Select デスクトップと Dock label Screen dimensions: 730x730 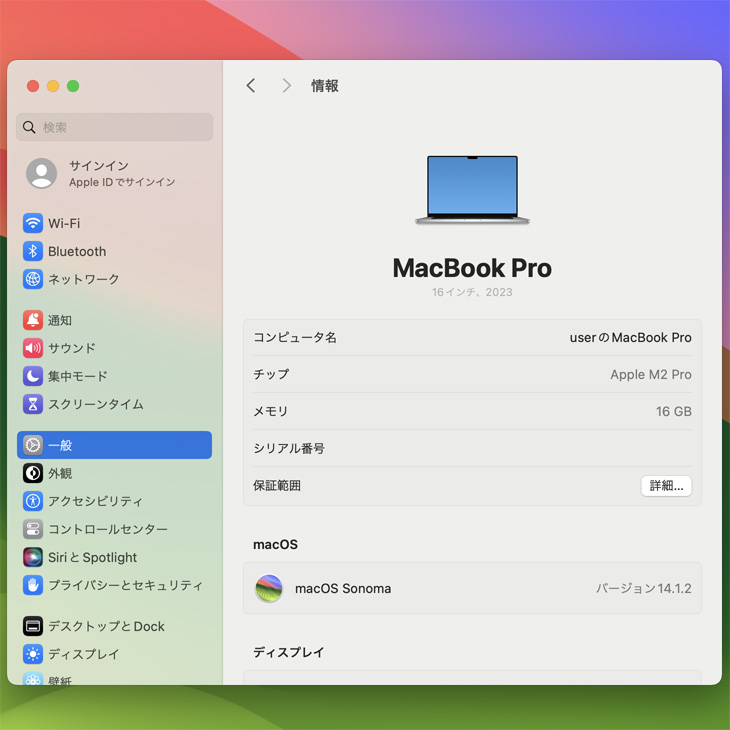click(107, 626)
